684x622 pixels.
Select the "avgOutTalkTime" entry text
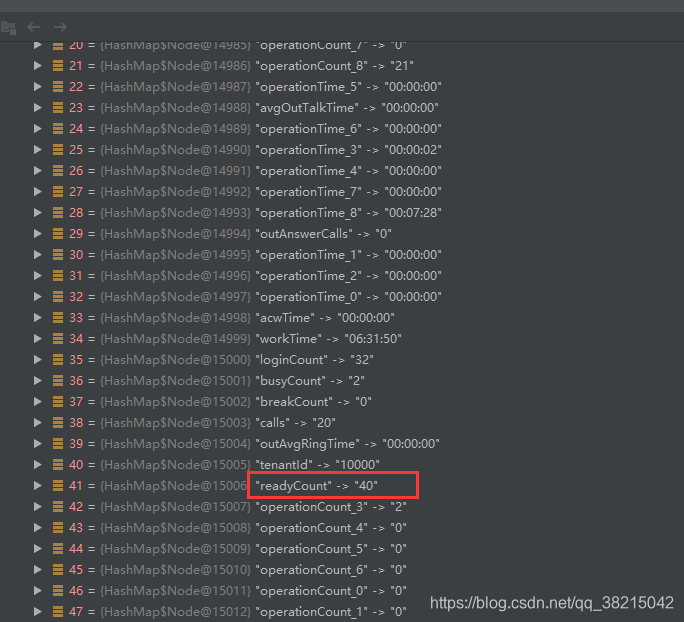click(x=347, y=108)
